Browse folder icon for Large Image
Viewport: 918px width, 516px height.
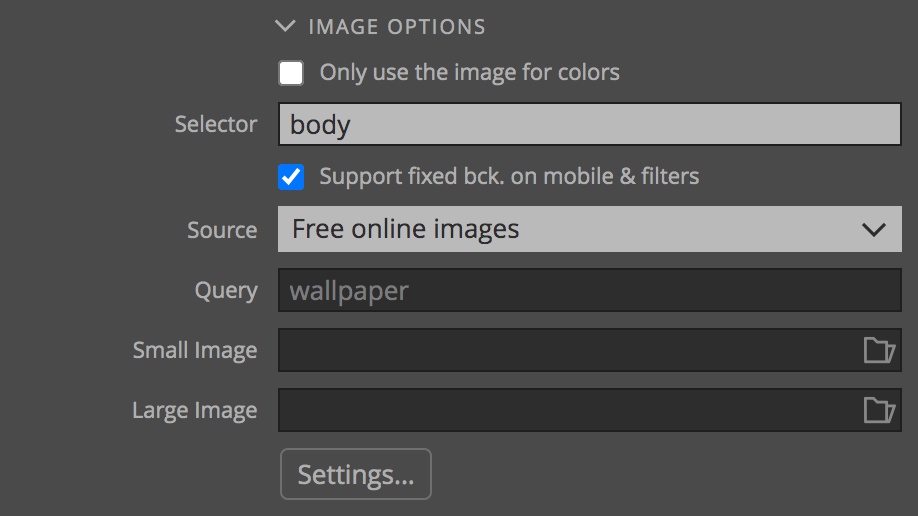[879, 410]
